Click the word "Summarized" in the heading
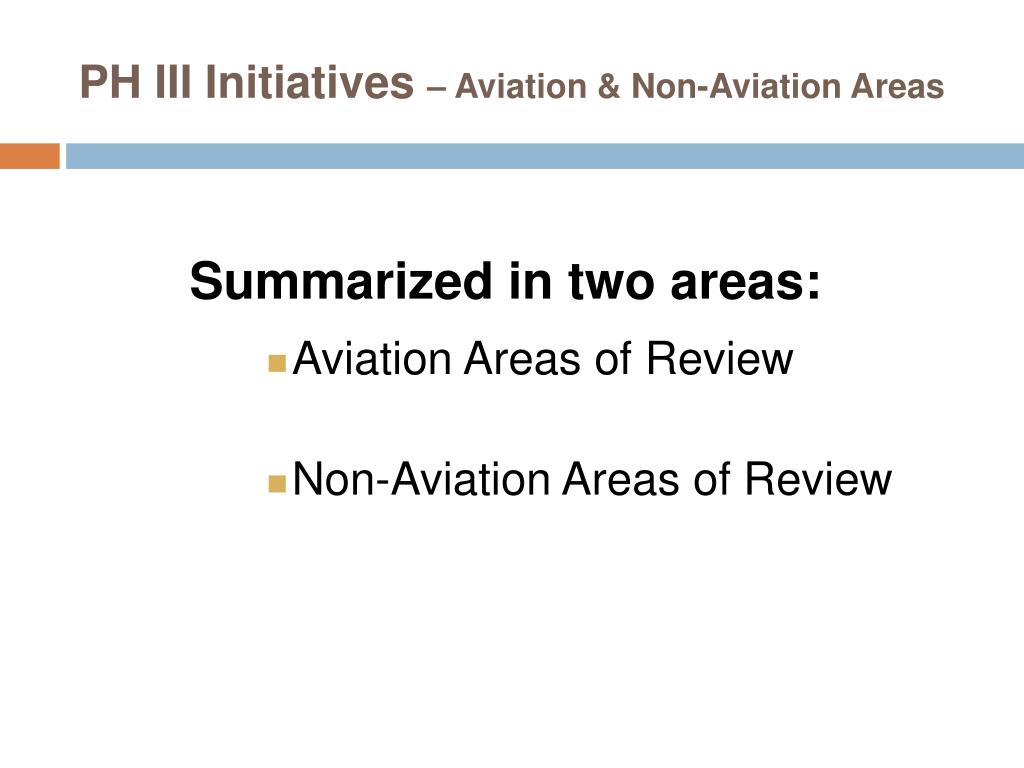 click(x=340, y=281)
